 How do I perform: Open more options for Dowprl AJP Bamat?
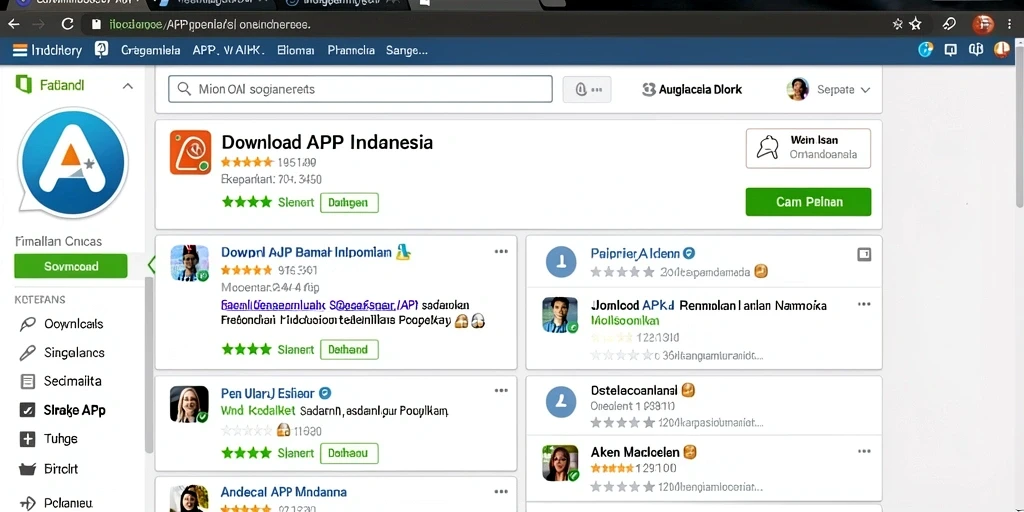point(501,252)
